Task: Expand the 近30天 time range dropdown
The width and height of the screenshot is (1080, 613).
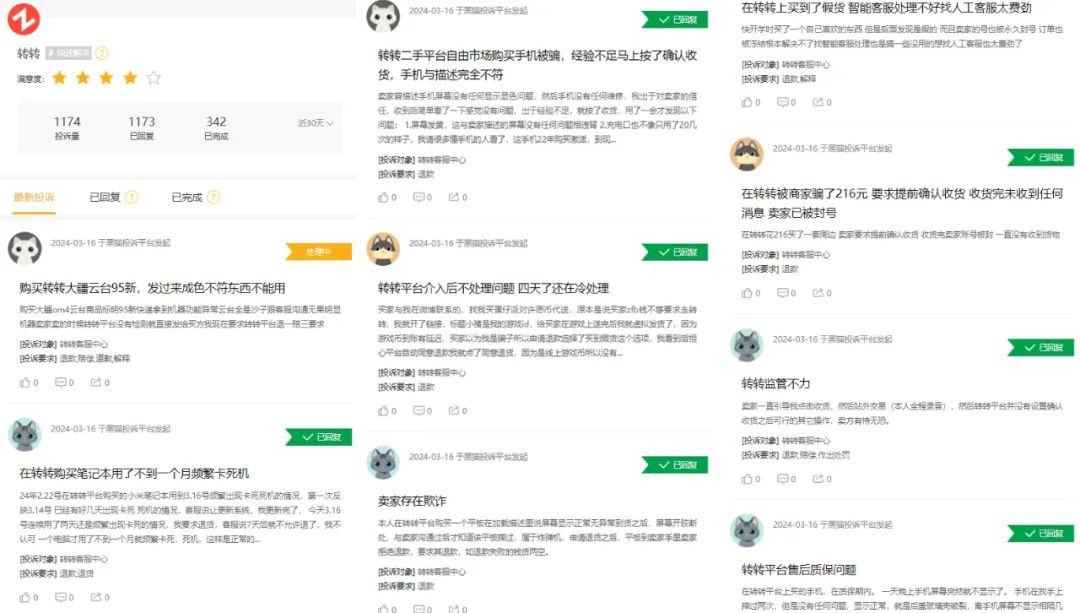Action: pyautogui.click(x=315, y=123)
